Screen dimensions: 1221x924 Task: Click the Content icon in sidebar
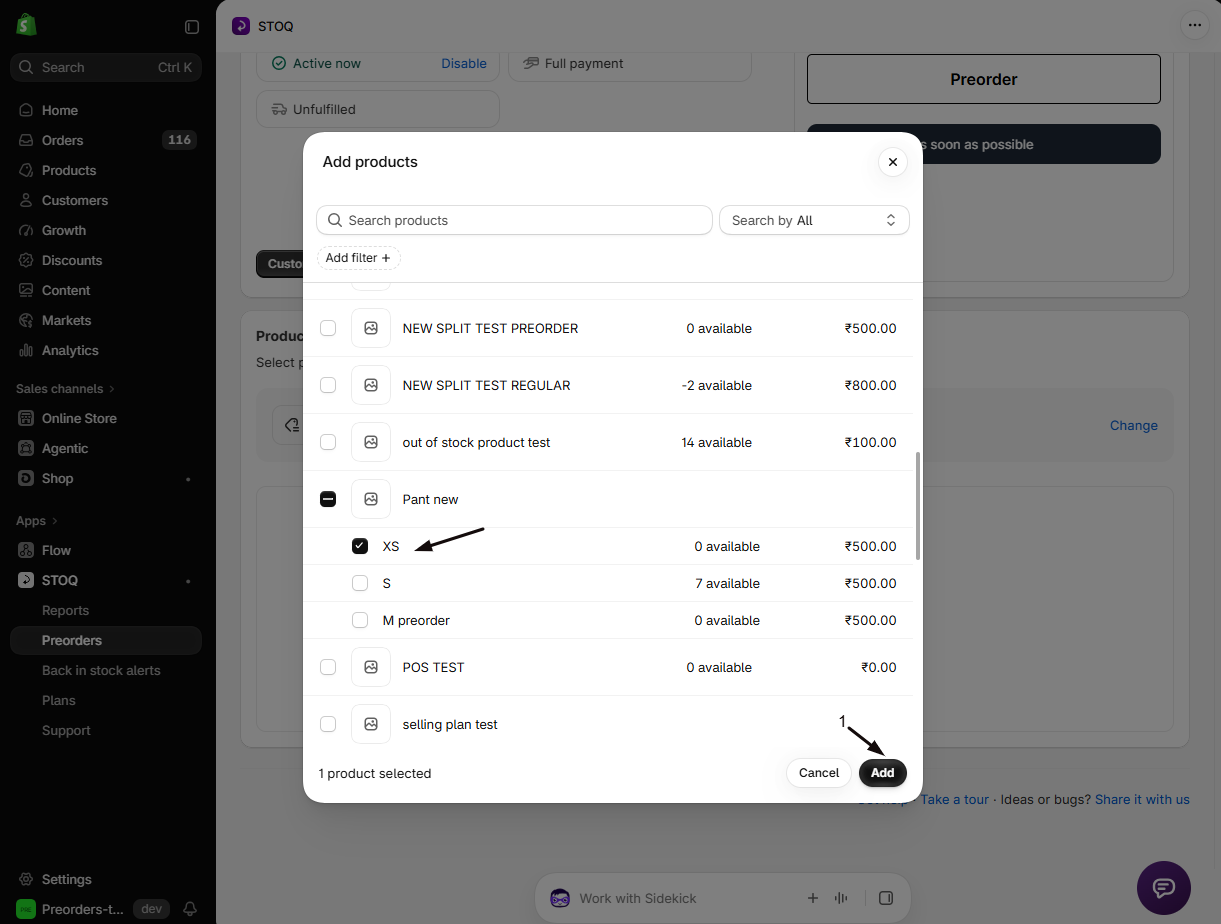26,290
